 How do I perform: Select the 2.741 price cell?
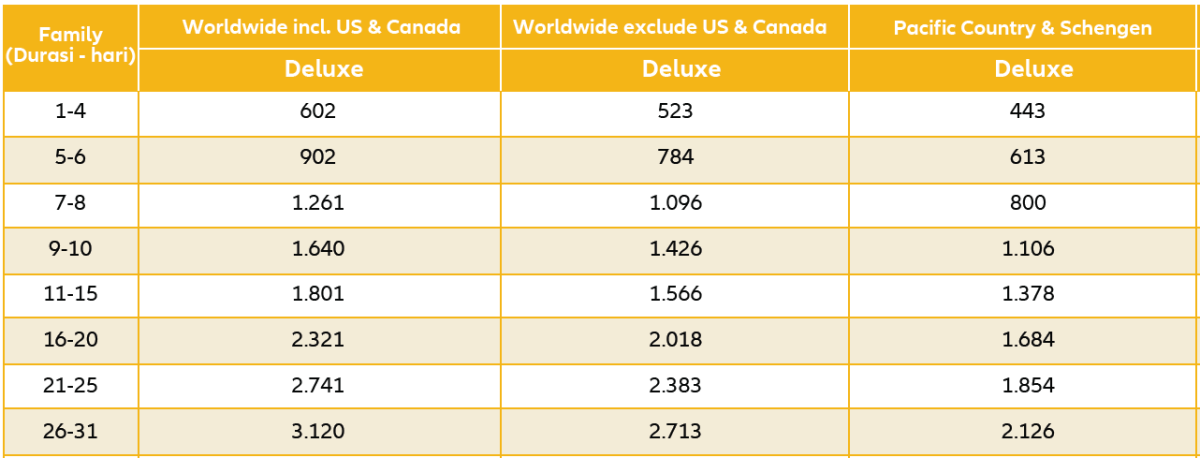coord(318,386)
